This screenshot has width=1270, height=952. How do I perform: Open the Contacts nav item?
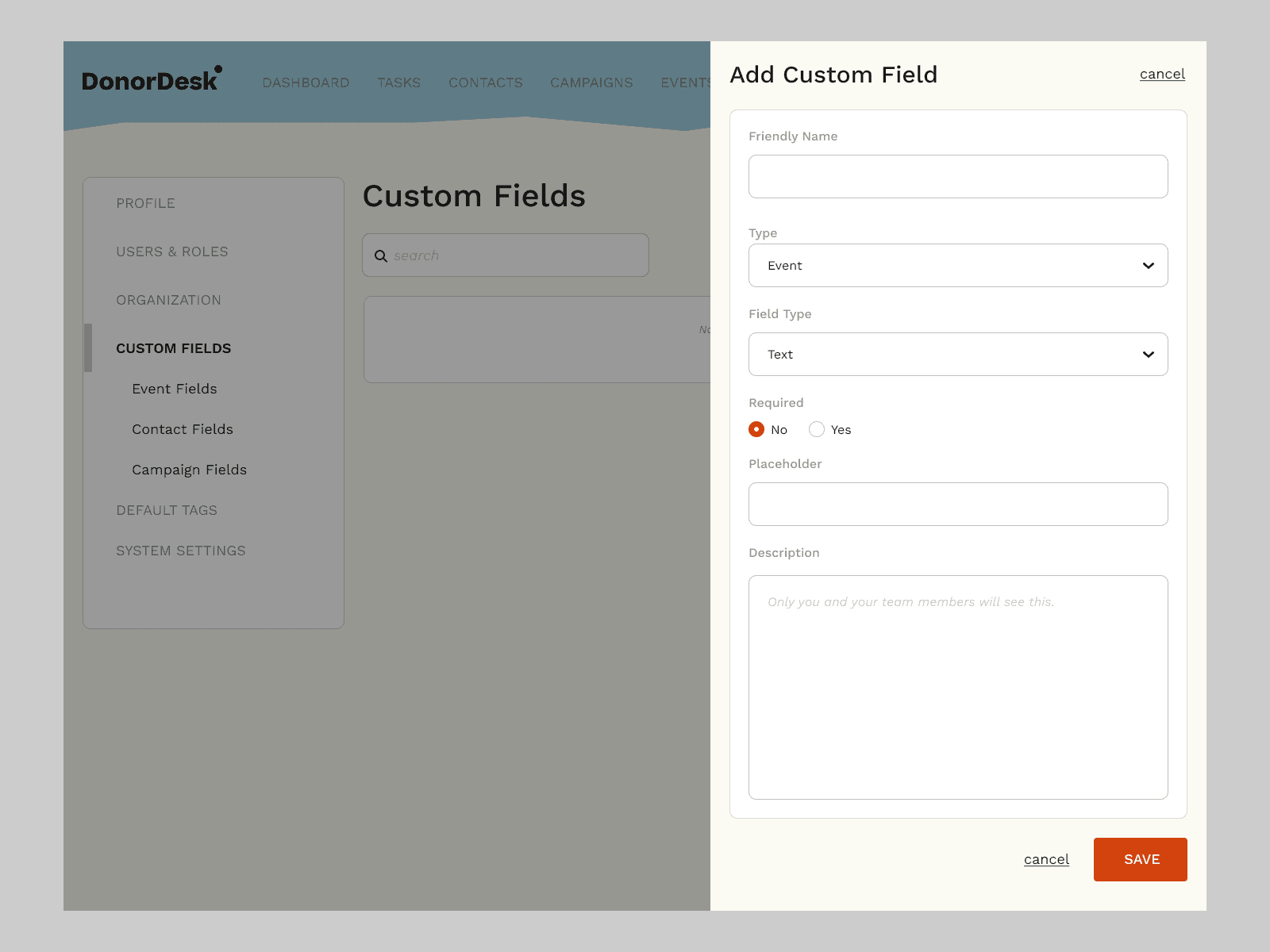(486, 83)
